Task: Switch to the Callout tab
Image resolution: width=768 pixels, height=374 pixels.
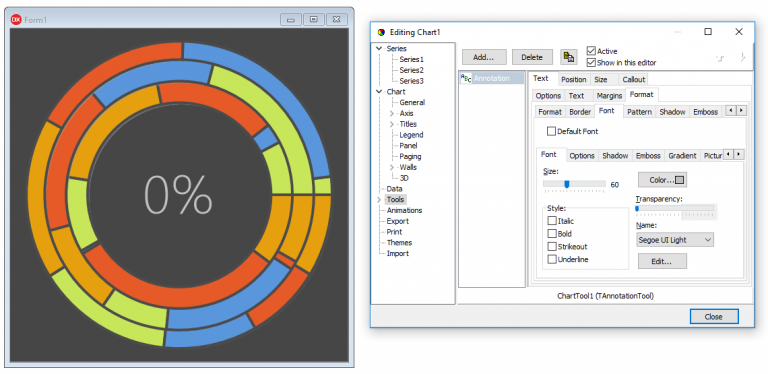Action: pos(633,79)
